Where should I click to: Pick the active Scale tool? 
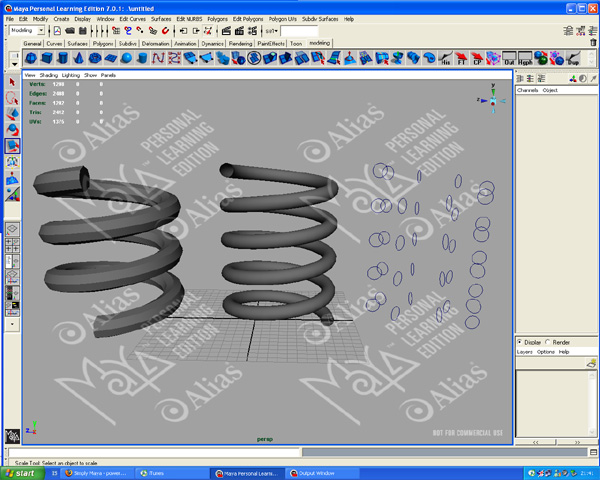12,146
